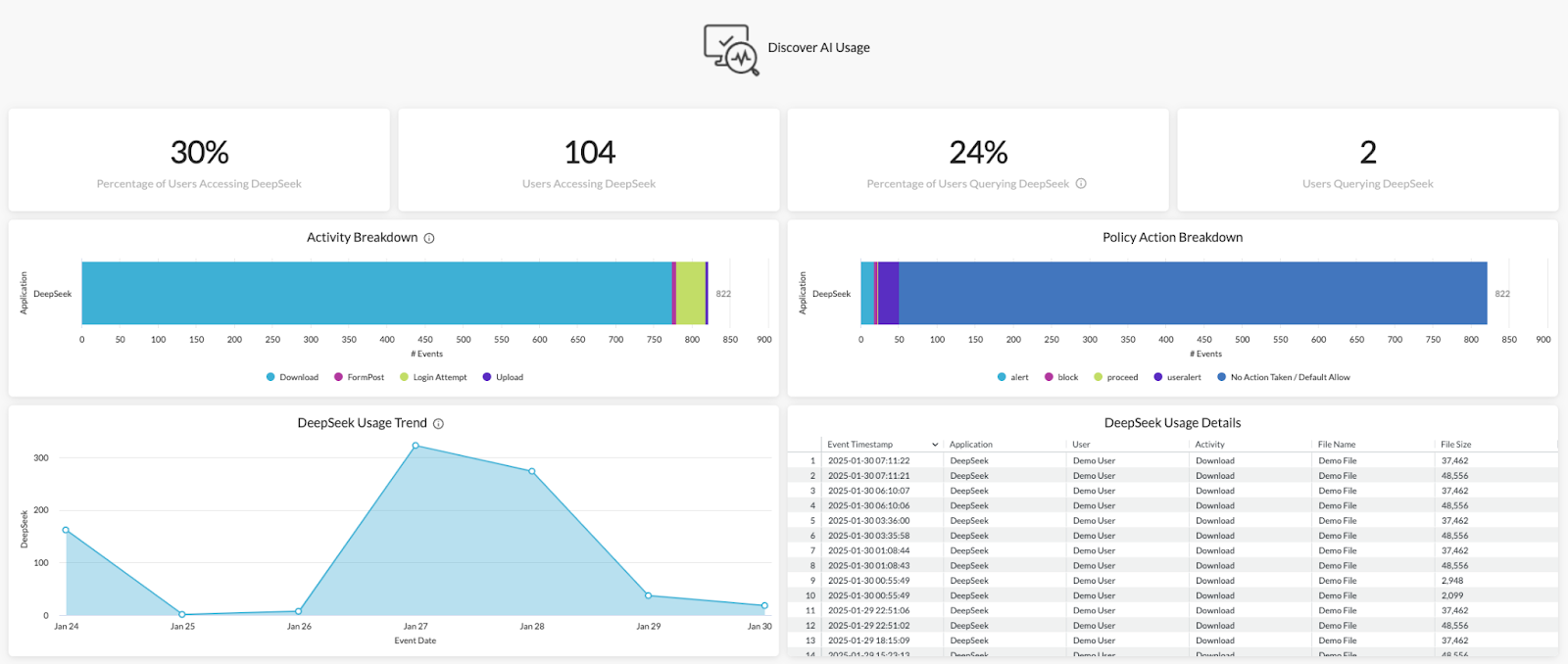Select the Jan 25 data point on usage trend

coord(182,614)
